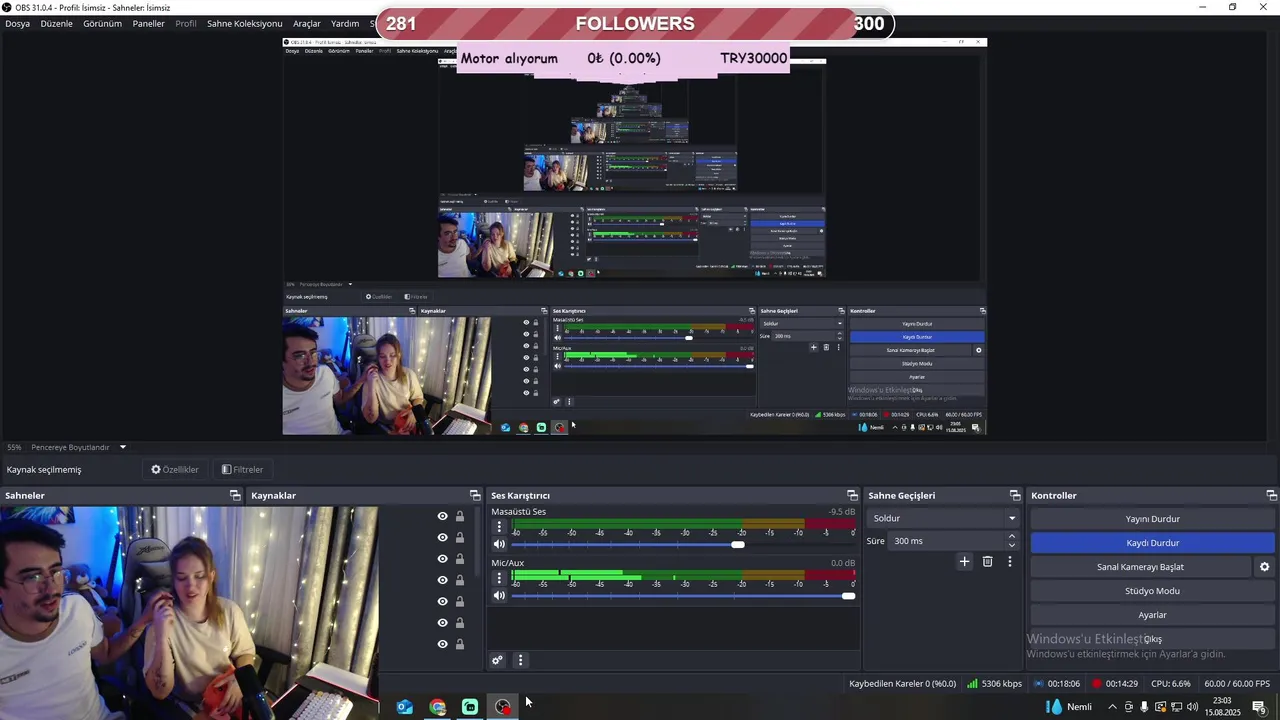Pop out the Sahneler dock panel
The image size is (1280, 720).
point(235,495)
